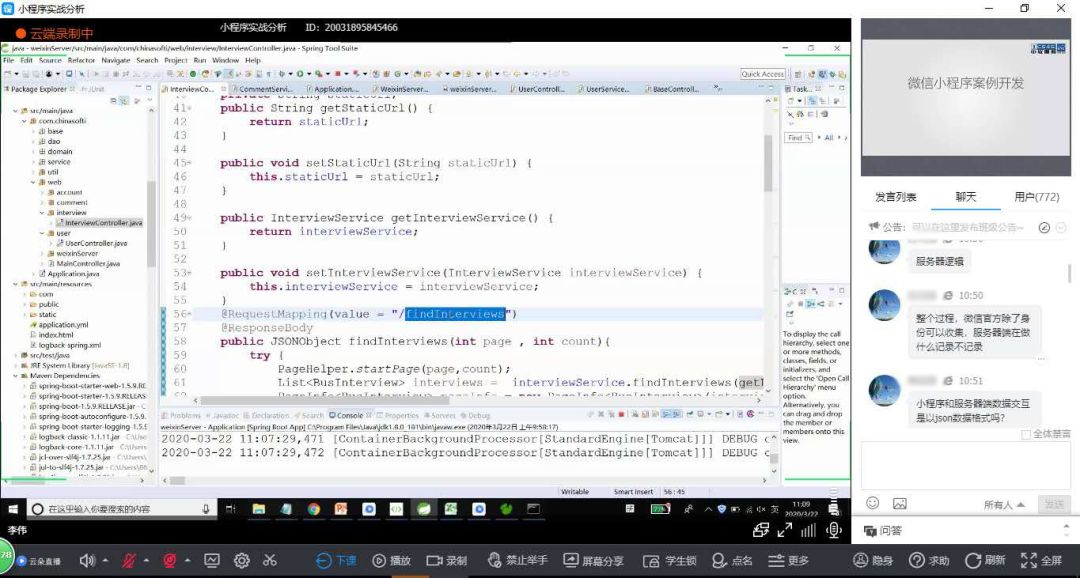Image resolution: width=1080 pixels, height=578 pixels.
Task: Click the 全屏 fullscreen button
Action: click(1041, 561)
